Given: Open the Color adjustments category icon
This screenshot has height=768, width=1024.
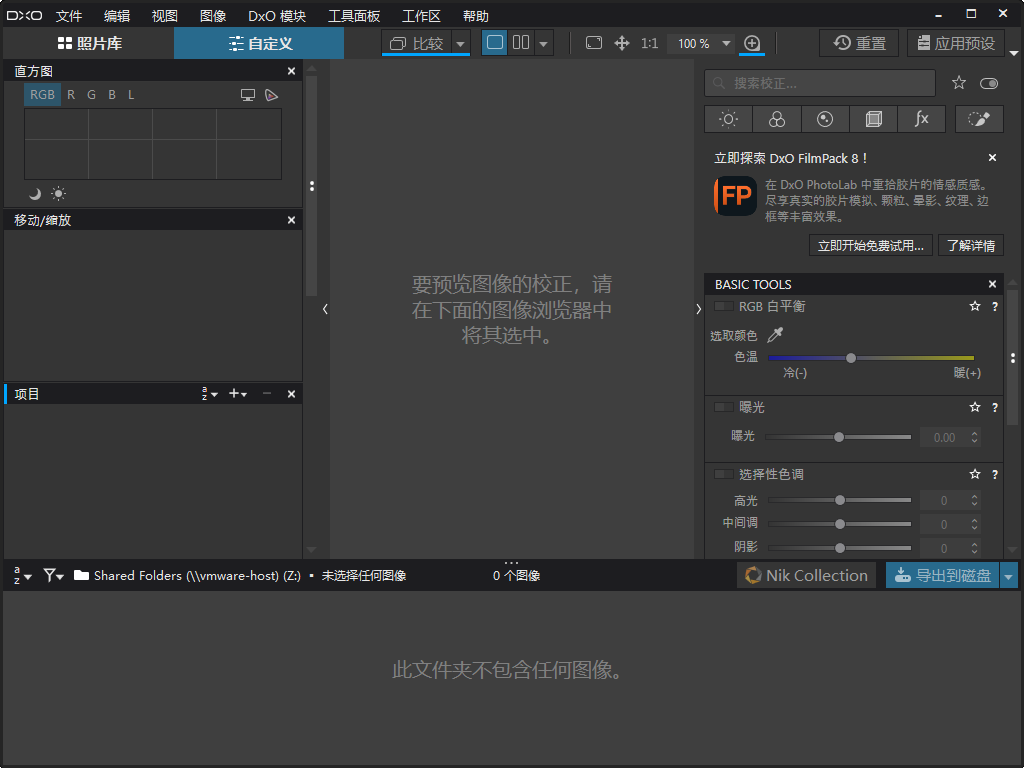Looking at the screenshot, I should click(776, 119).
